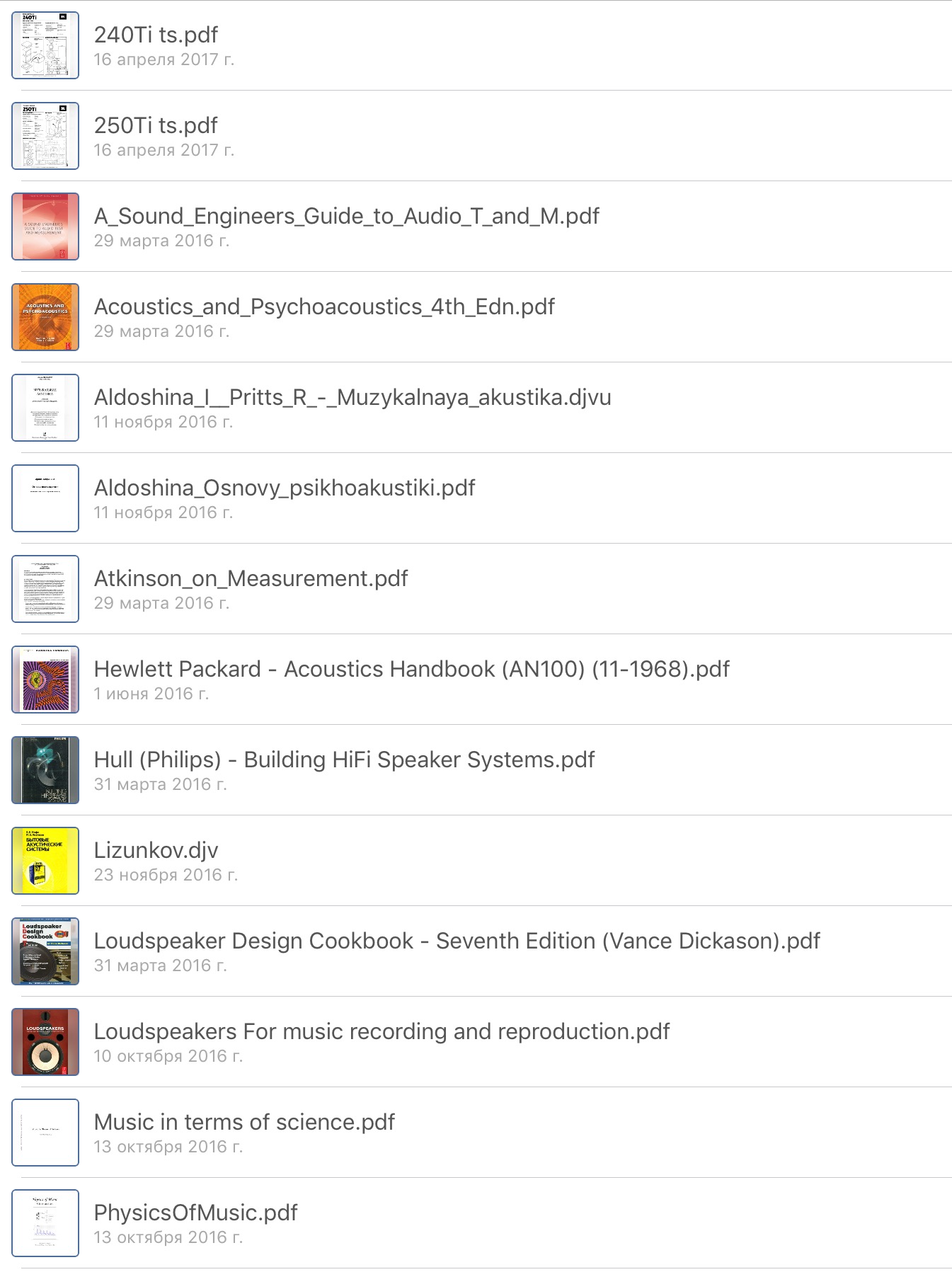Open the red Sound Engineers Guide cover
This screenshot has height=1272, width=952.
coord(45,227)
